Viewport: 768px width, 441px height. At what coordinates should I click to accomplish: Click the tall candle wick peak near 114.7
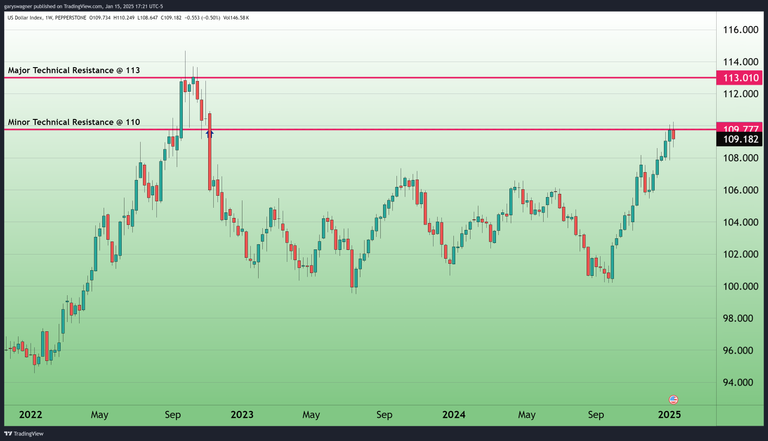click(x=185, y=52)
